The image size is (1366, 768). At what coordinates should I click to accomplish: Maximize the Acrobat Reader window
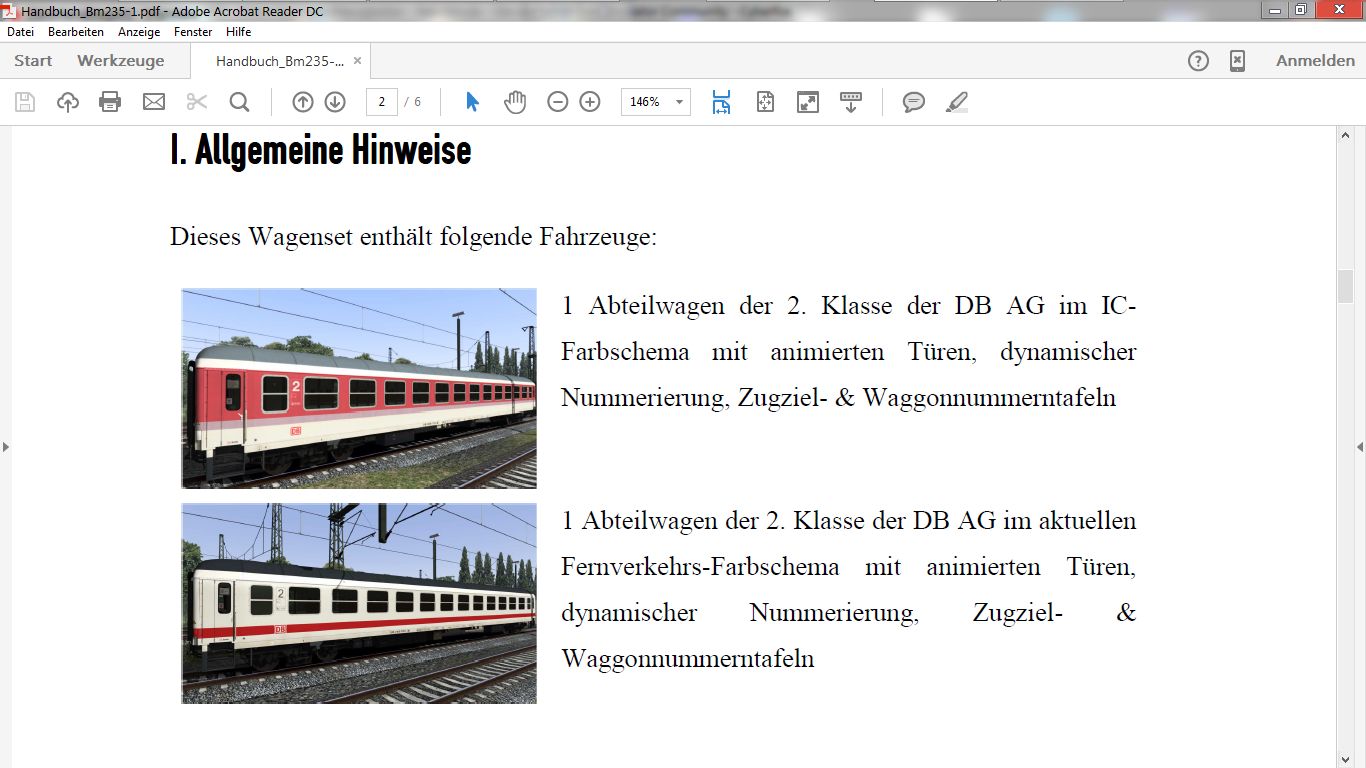click(x=1301, y=10)
